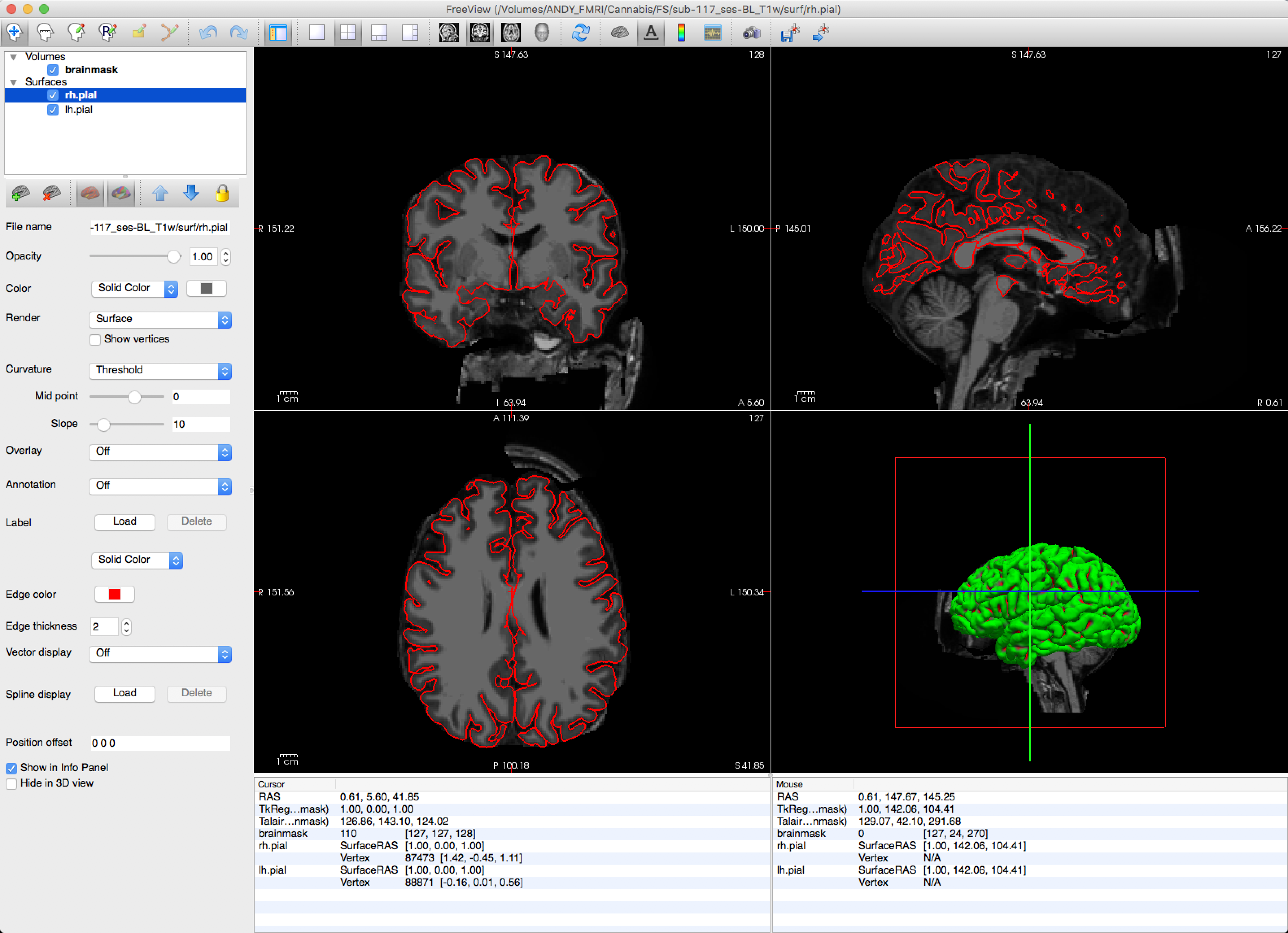Select the Navigate tool in toolbar
This screenshot has width=1288, height=933.
pyautogui.click(x=15, y=32)
